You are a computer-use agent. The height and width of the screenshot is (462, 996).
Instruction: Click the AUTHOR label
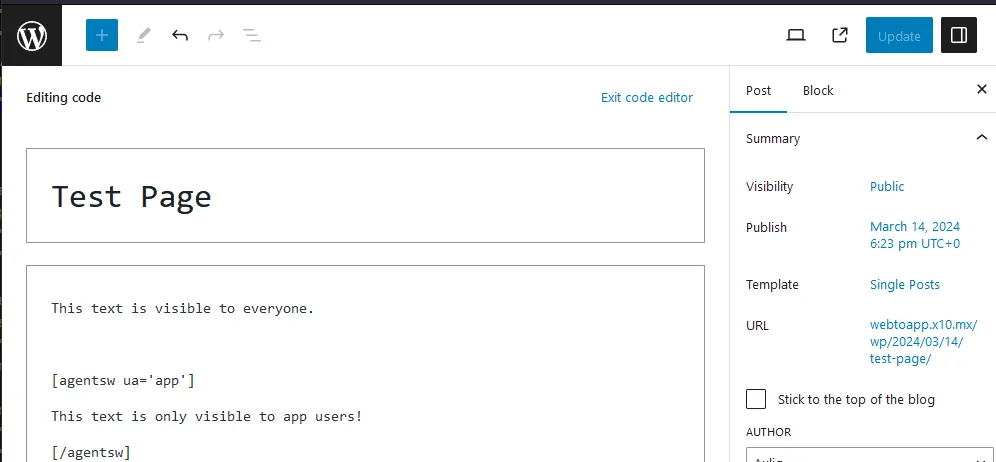click(x=769, y=432)
